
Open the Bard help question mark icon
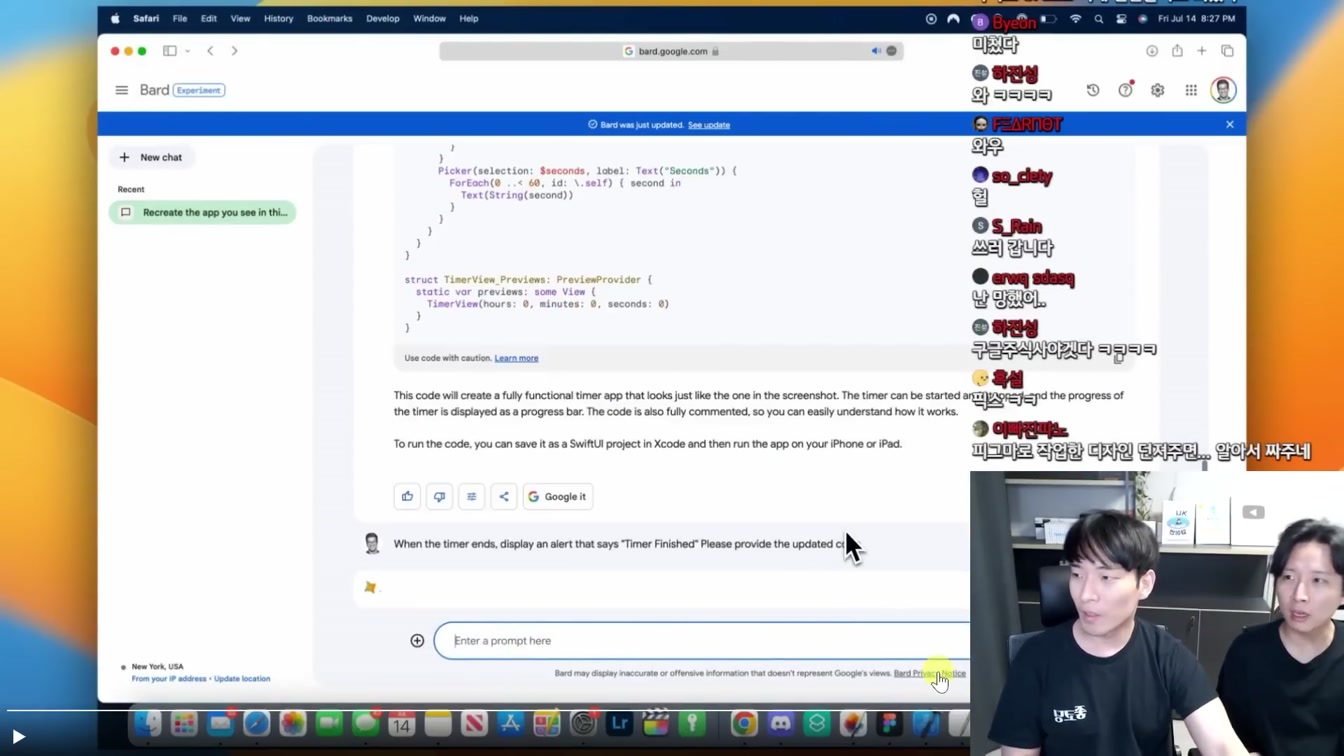[x=1125, y=90]
